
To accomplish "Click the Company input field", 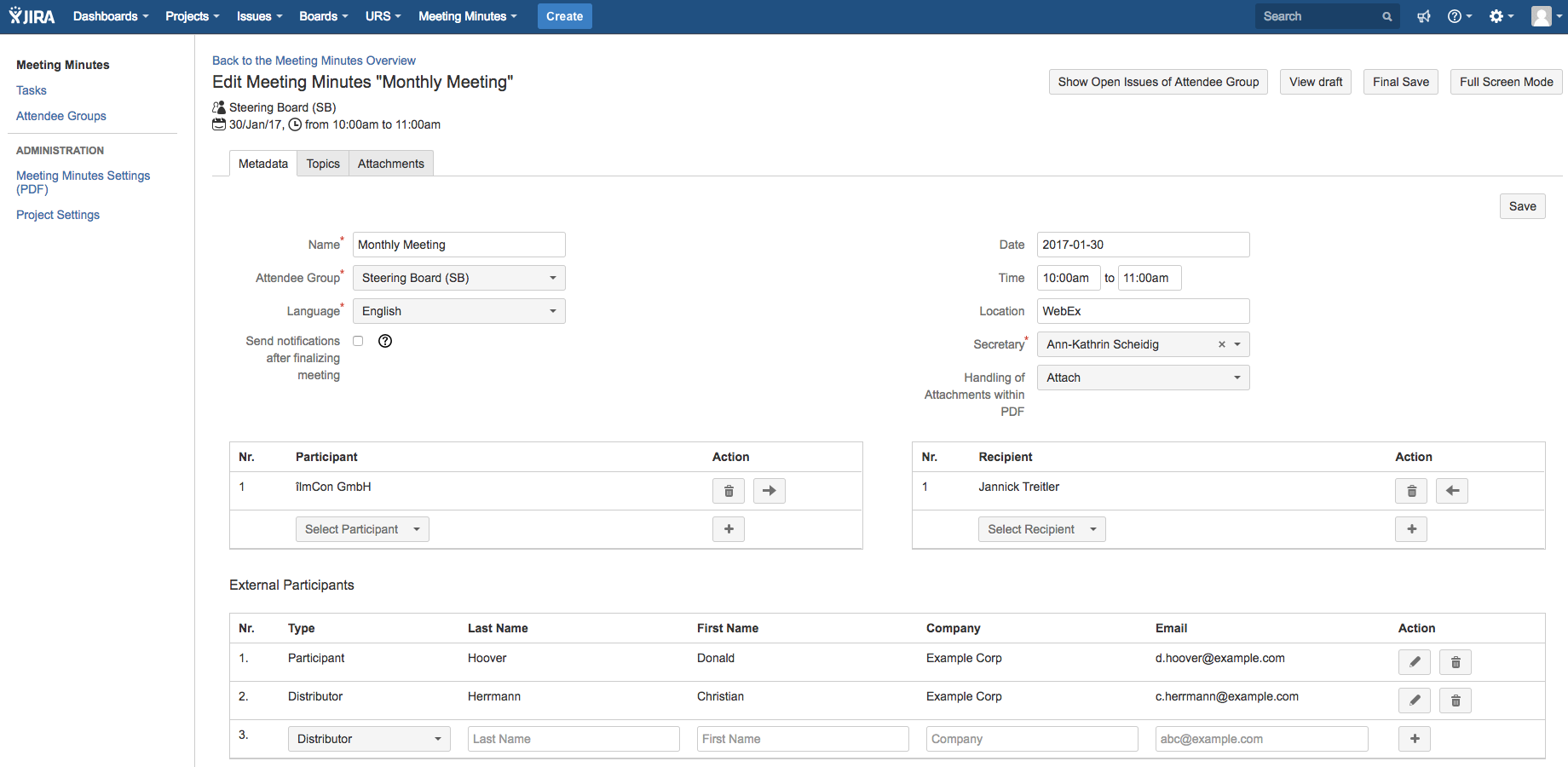I will pyautogui.click(x=1032, y=739).
